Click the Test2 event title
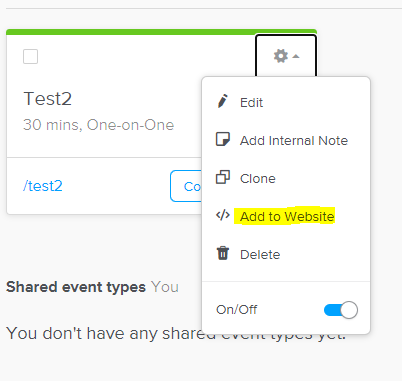This screenshot has height=381, width=402. (48, 99)
